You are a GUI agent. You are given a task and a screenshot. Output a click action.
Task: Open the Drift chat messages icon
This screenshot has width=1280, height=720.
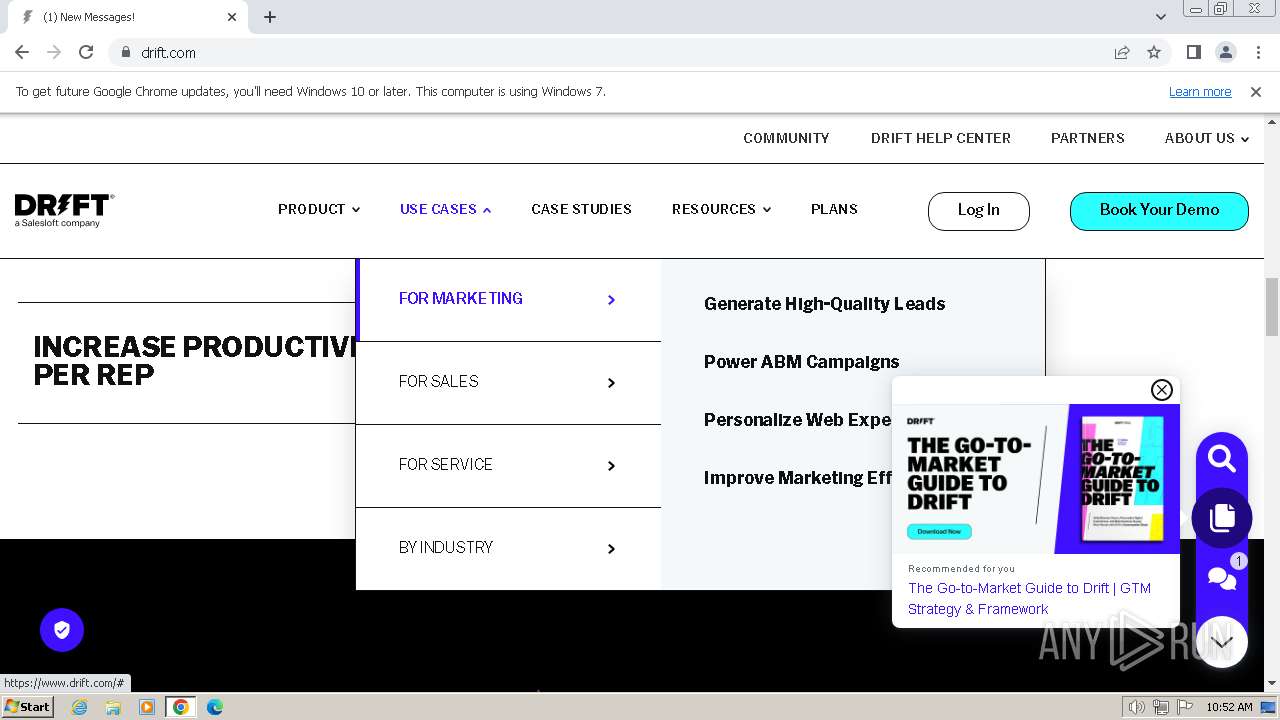coord(1221,578)
